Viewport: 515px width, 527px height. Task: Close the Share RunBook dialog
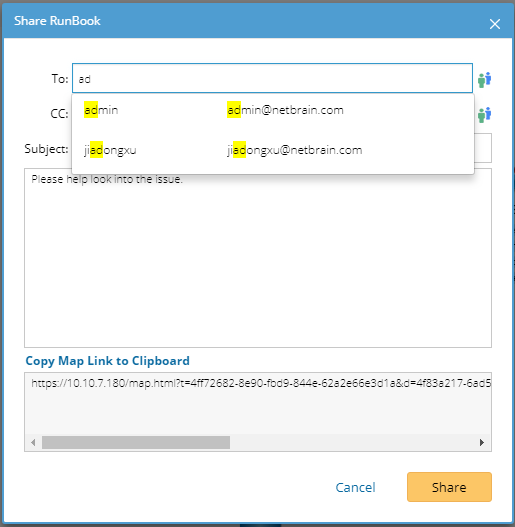[495, 24]
